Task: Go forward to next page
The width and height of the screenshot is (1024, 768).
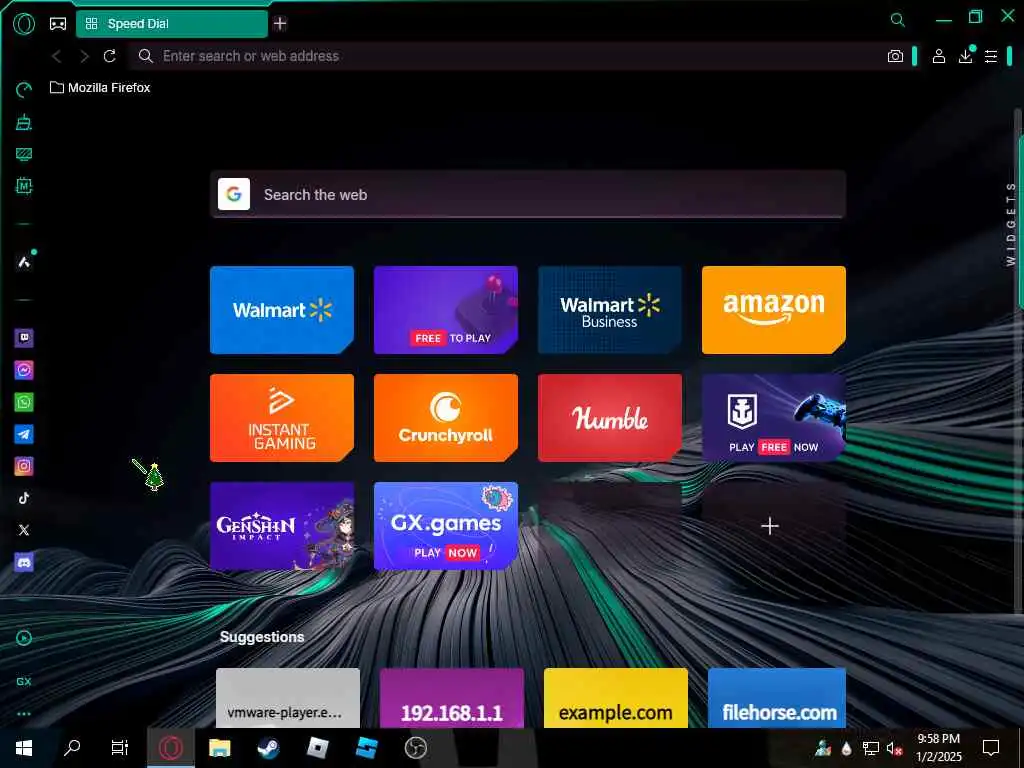Action: click(84, 56)
